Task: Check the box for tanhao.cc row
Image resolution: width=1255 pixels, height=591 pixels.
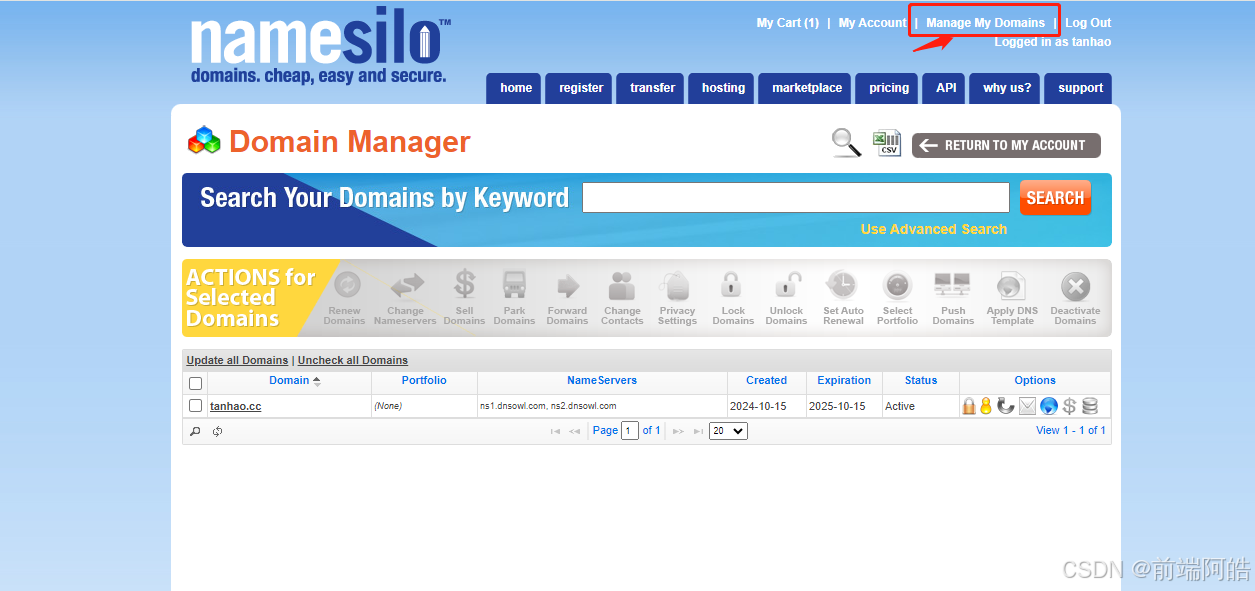Action: 195,406
